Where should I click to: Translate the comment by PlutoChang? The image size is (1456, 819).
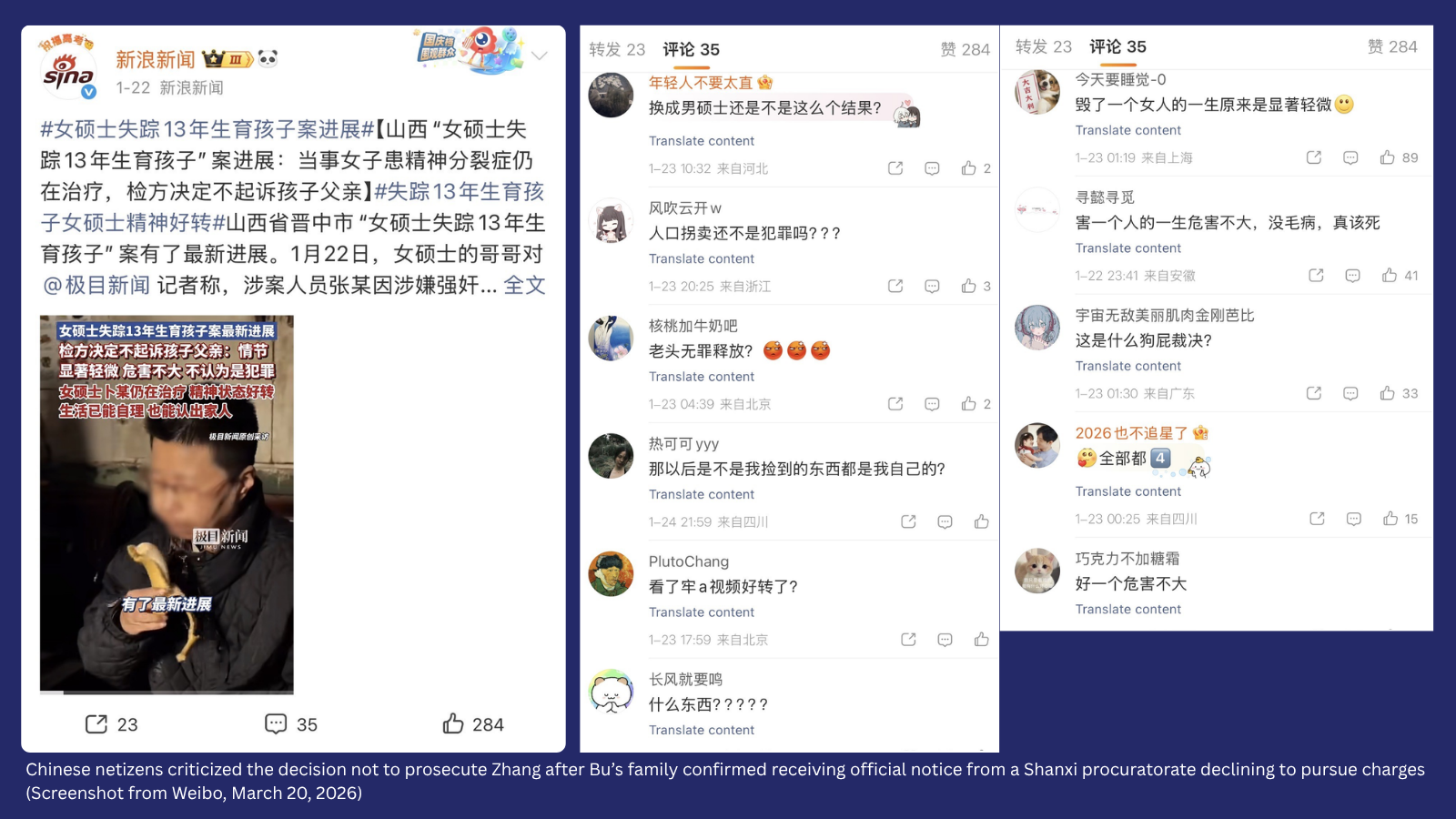tap(702, 612)
